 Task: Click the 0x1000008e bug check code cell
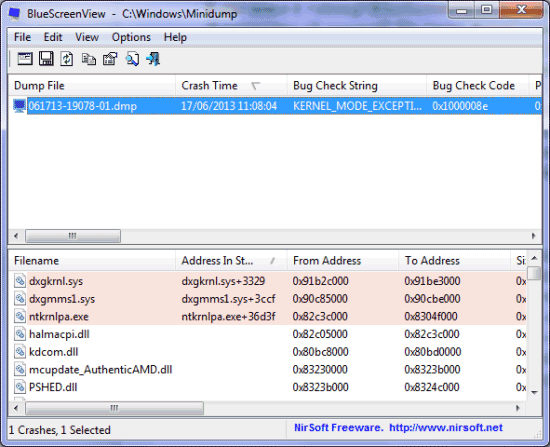(x=460, y=106)
